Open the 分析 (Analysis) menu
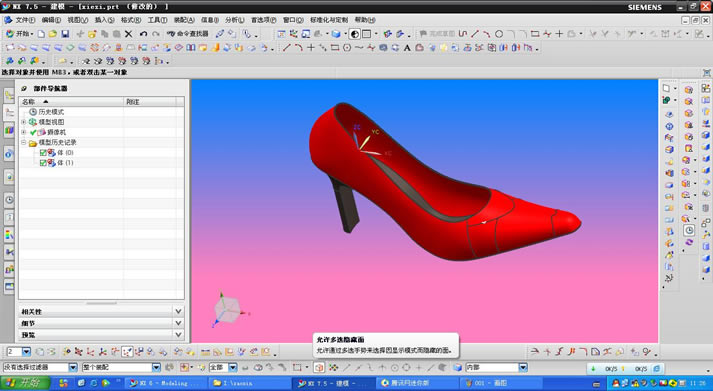713x391 pixels. point(235,20)
